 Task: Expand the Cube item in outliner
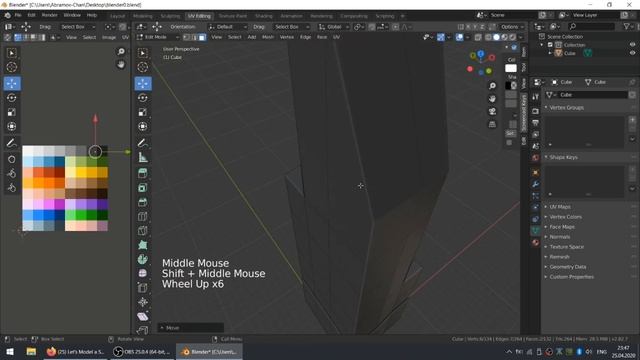[x=550, y=53]
